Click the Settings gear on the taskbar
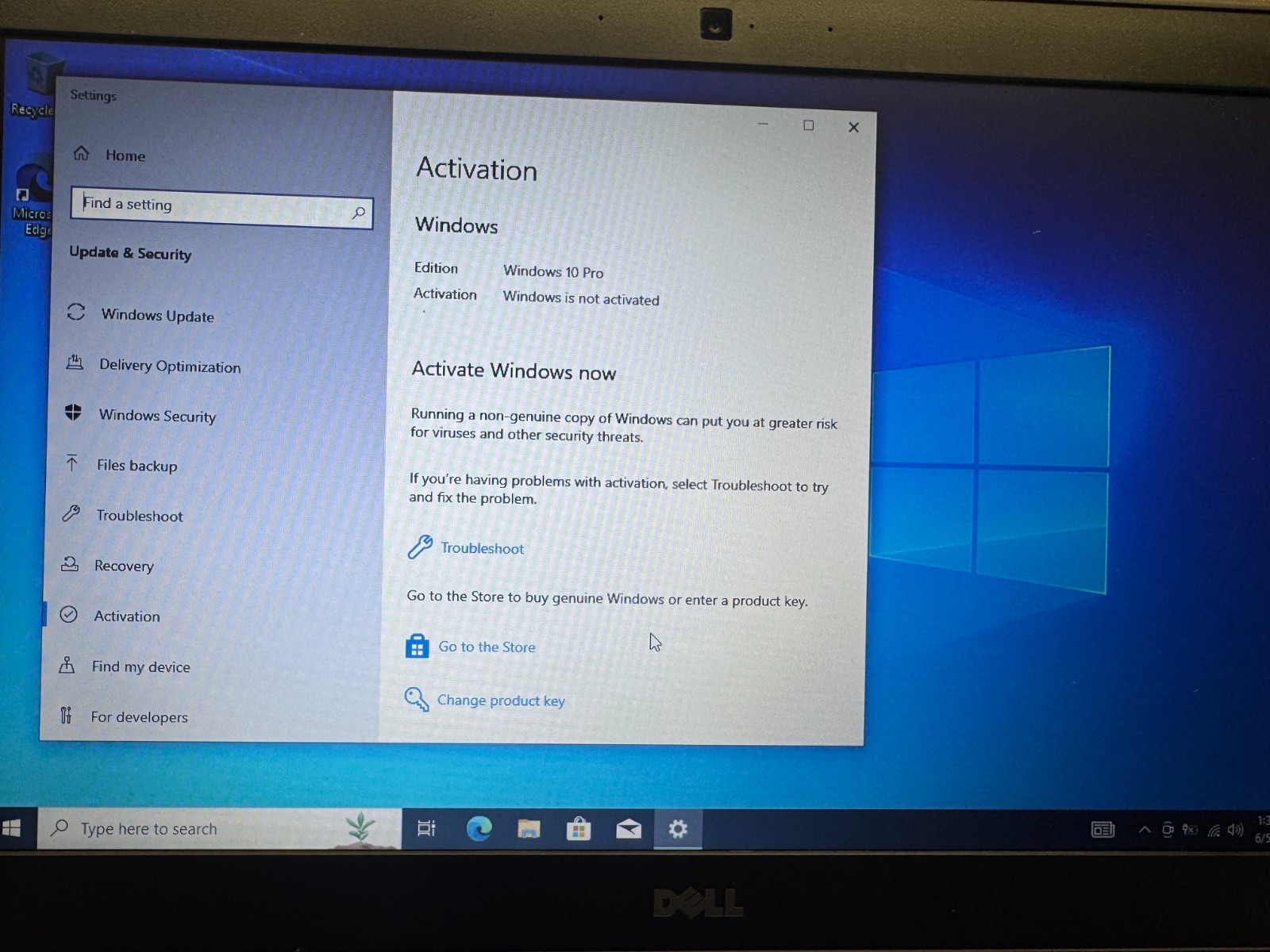Viewport: 1270px width, 952px height. pos(678,830)
